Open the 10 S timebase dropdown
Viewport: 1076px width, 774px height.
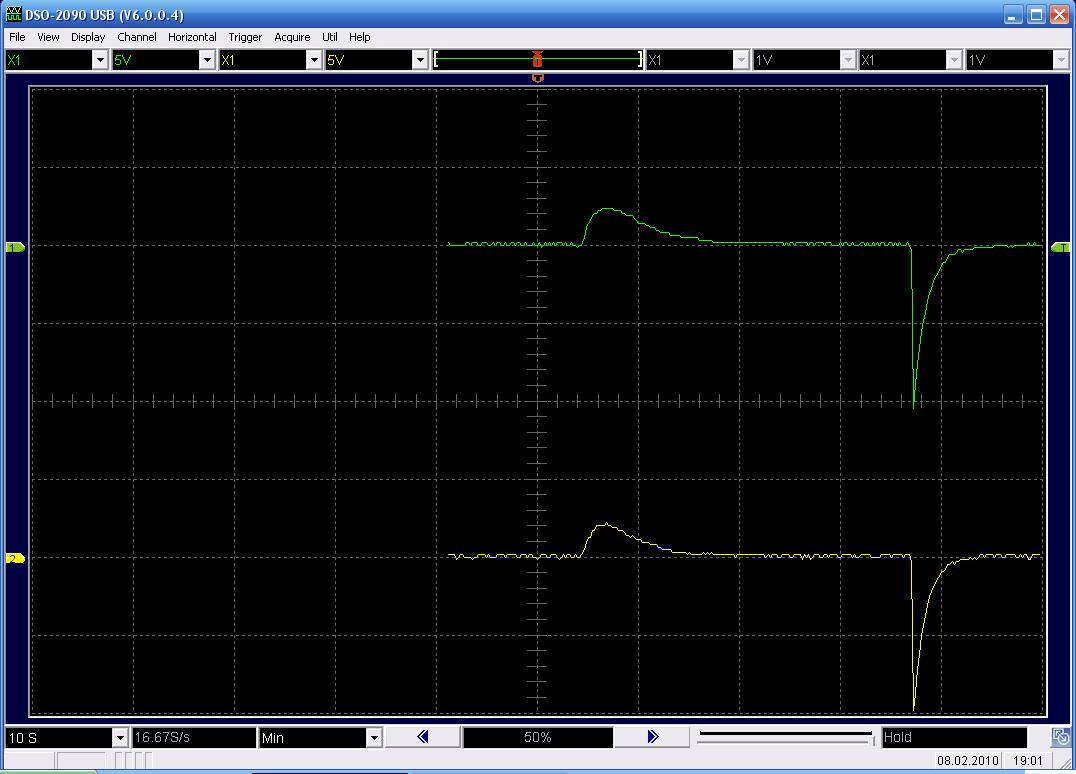coord(120,738)
